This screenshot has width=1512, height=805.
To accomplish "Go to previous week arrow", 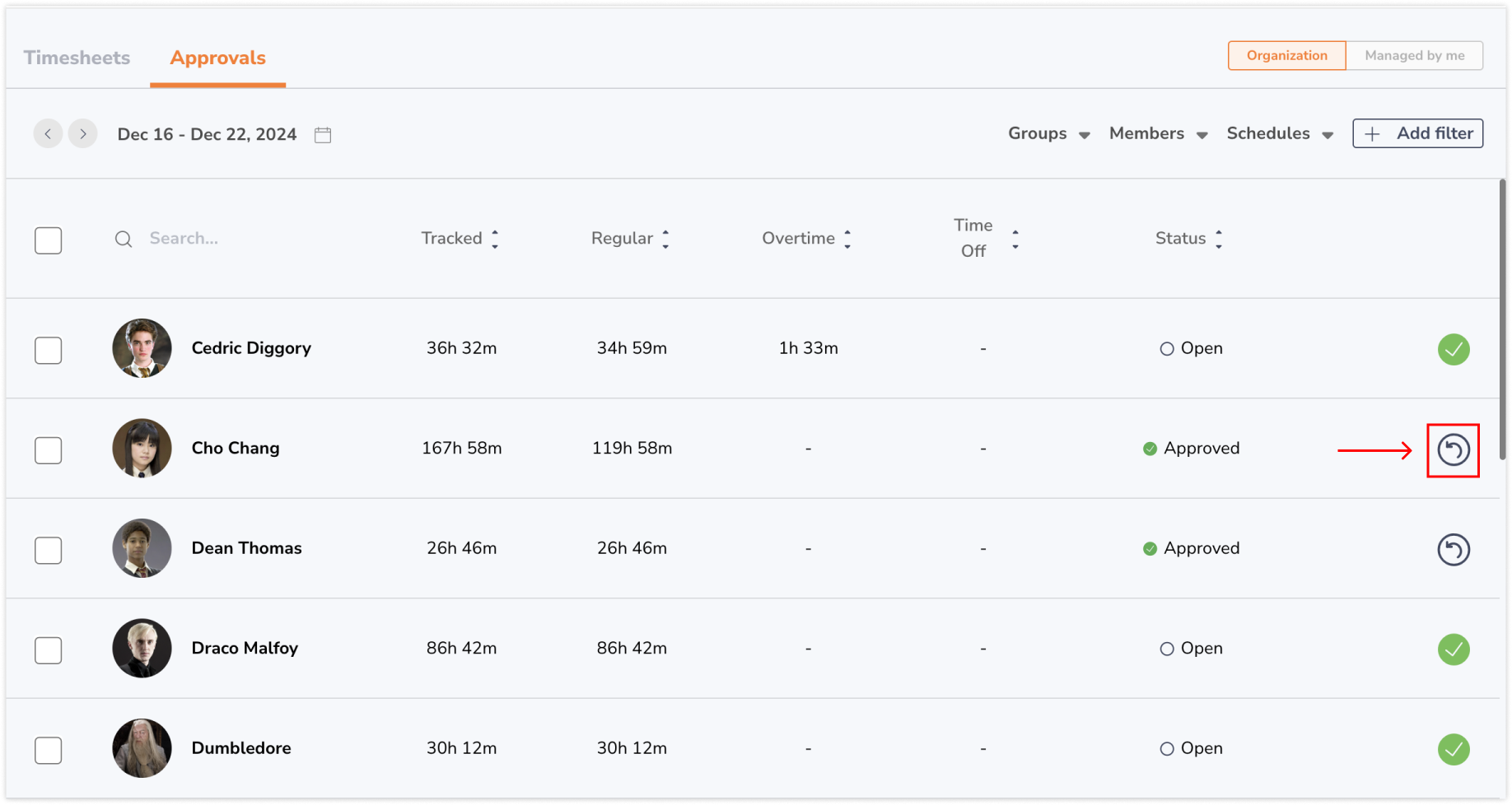I will [48, 133].
